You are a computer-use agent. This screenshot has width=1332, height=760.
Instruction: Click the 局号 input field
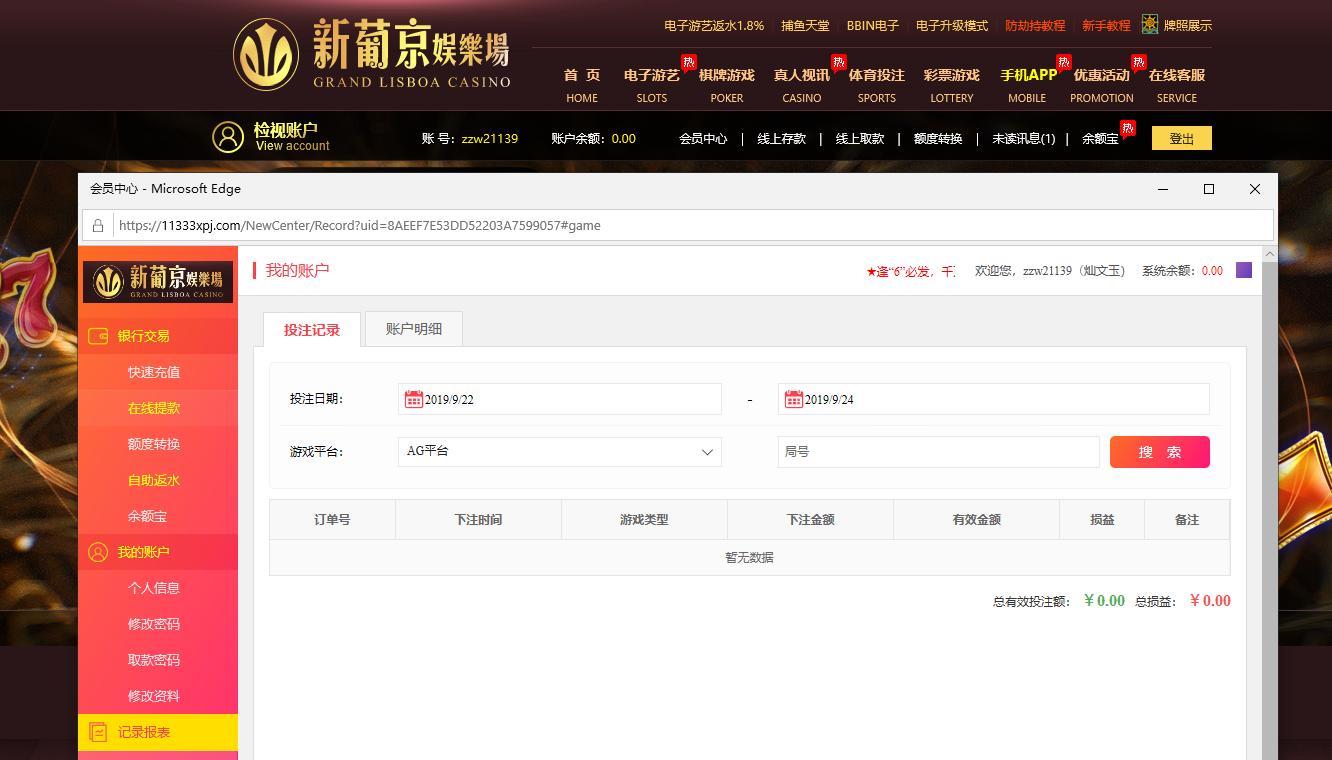pos(939,452)
